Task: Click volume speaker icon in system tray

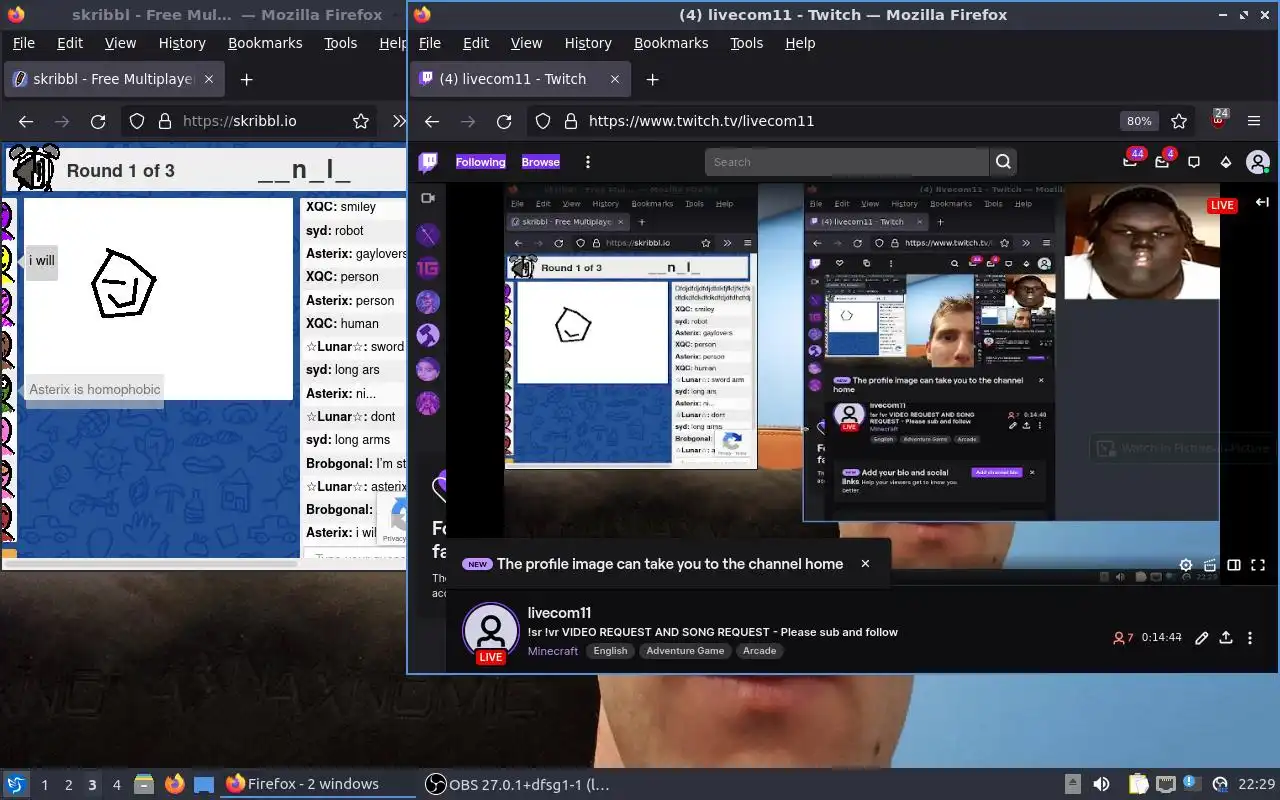Action: point(1101,784)
